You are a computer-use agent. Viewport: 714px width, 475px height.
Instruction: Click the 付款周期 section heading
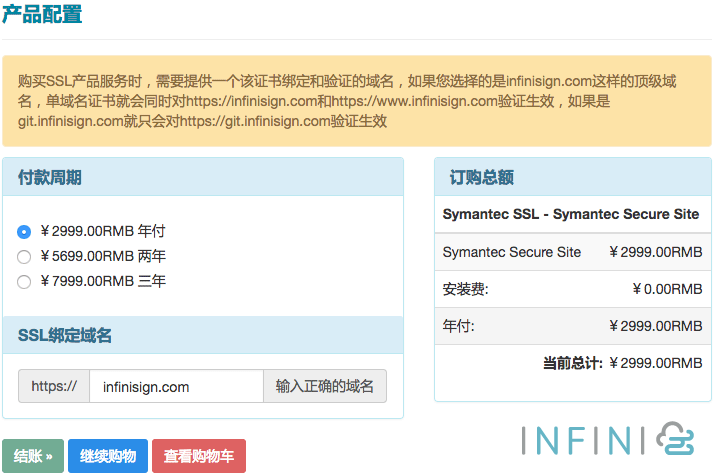click(50, 177)
